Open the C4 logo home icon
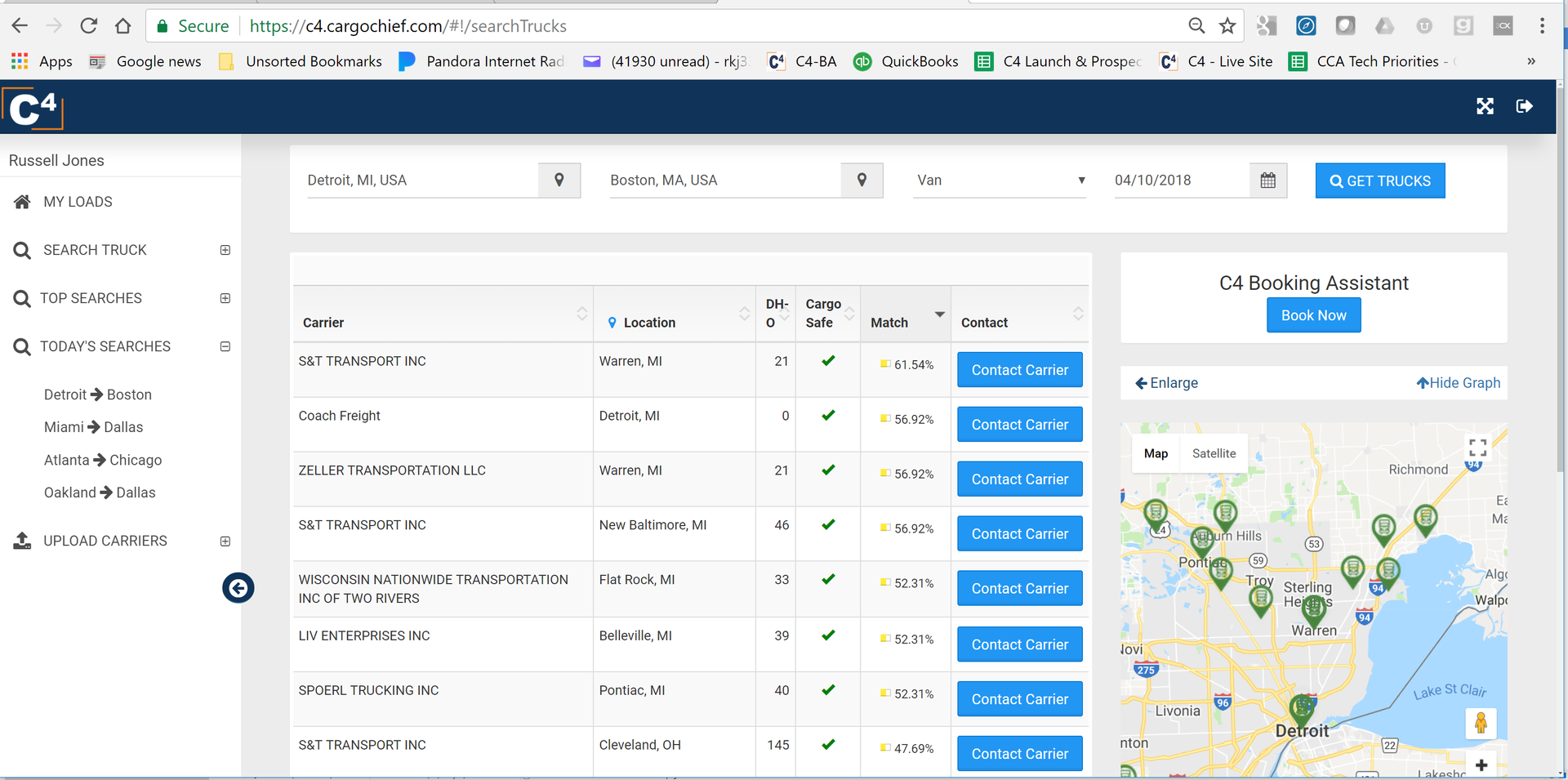 click(x=32, y=107)
